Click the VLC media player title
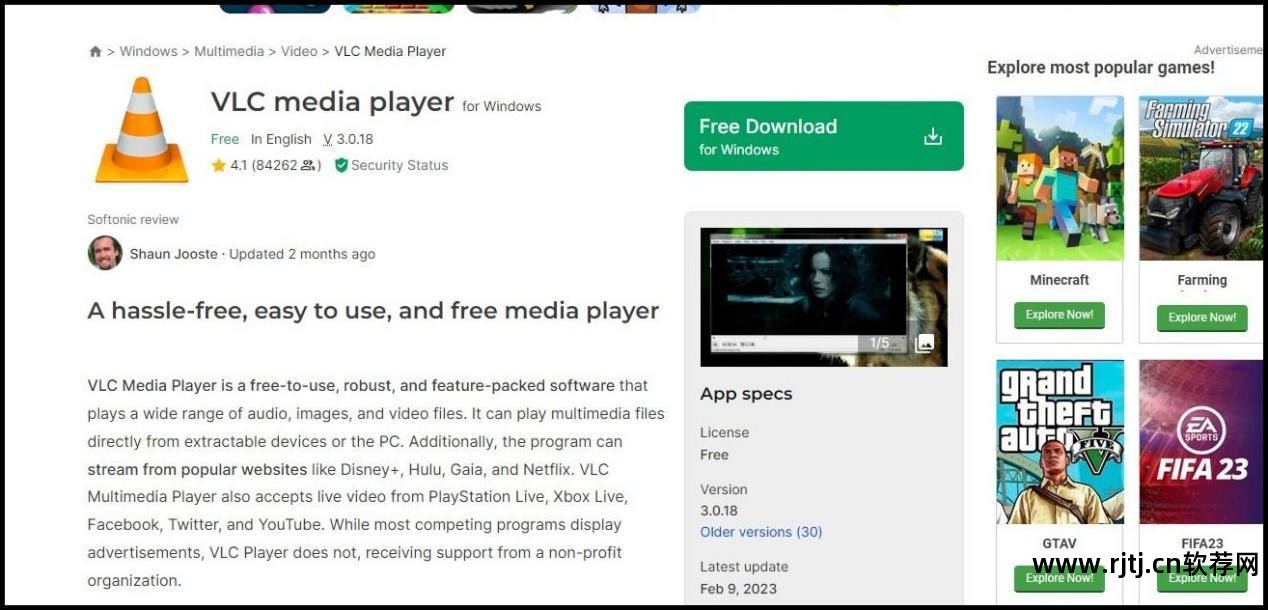The height and width of the screenshot is (610, 1268). pos(332,102)
